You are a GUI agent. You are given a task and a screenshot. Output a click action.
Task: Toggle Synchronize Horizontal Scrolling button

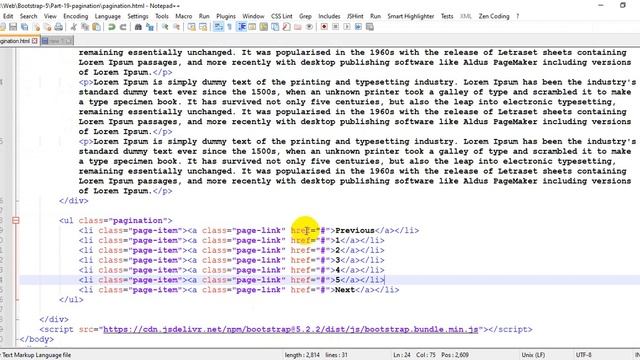pos(203,27)
